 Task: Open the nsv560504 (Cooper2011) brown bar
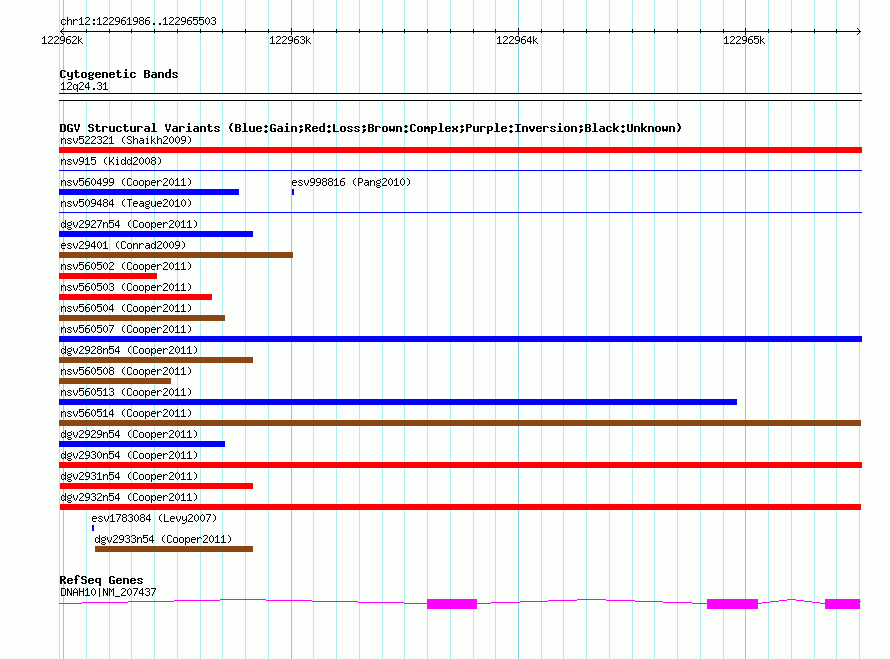click(x=142, y=318)
